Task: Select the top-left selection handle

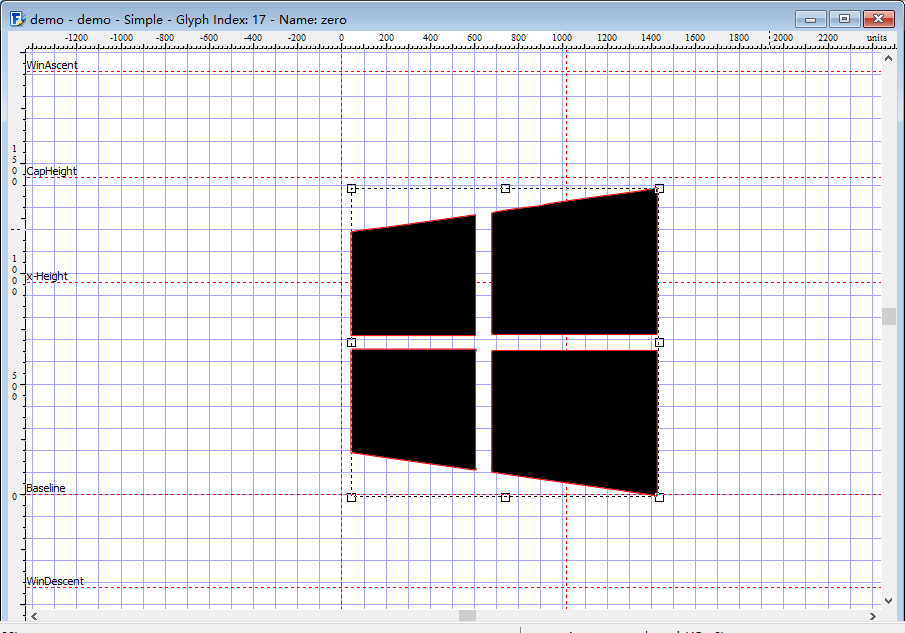Action: (x=351, y=189)
